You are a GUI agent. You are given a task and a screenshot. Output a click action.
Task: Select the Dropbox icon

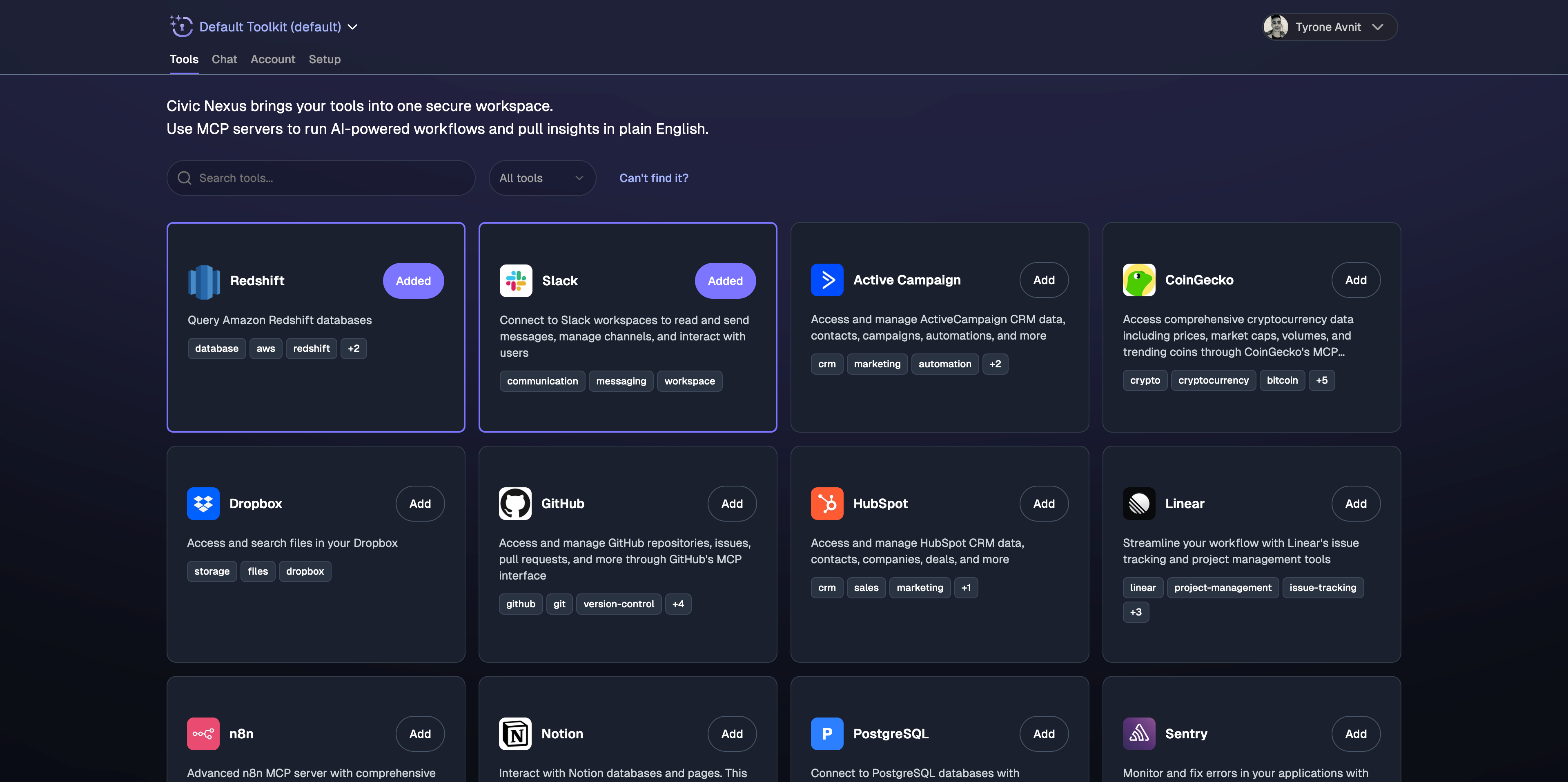point(203,503)
